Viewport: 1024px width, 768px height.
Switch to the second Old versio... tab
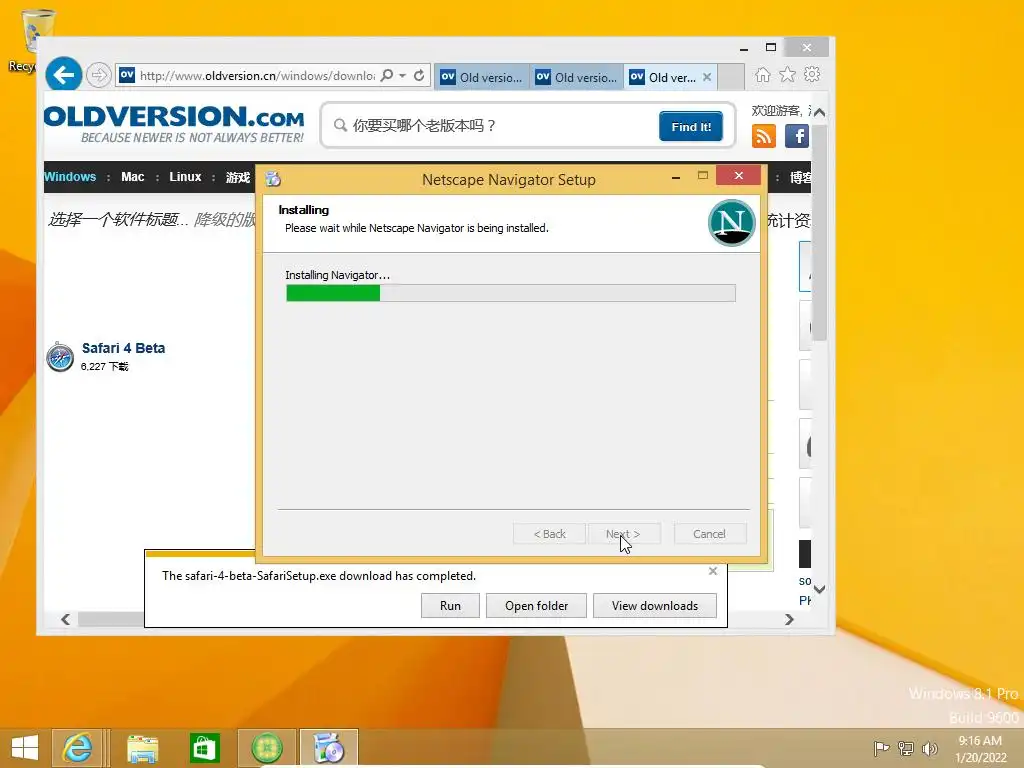(x=577, y=77)
